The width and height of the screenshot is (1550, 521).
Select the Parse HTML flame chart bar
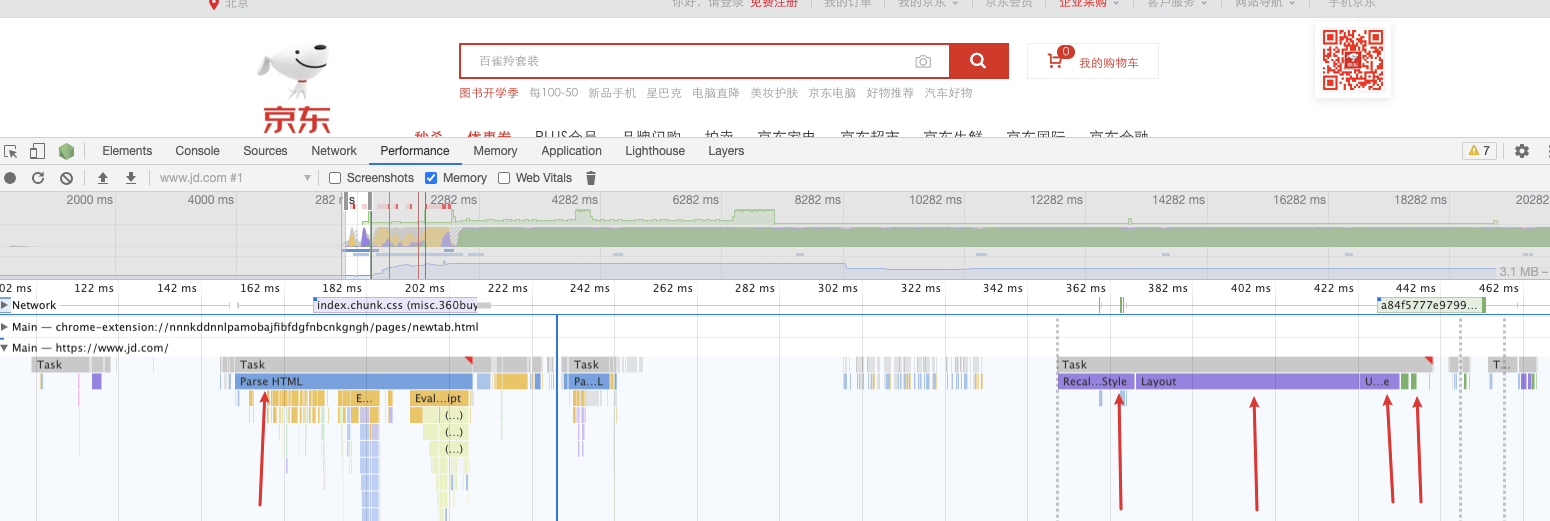coord(353,381)
